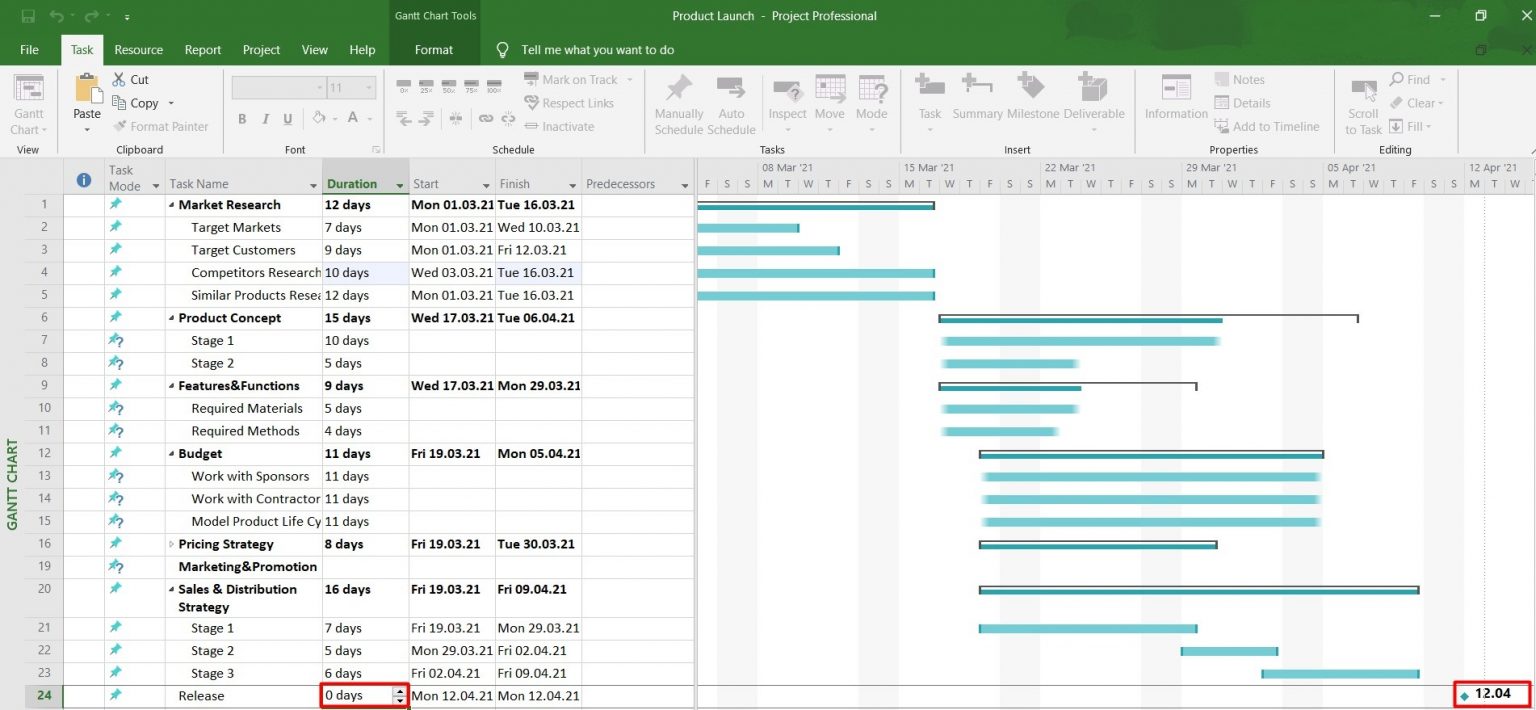
Task: Select the Milestone insert icon
Action: pyautogui.click(x=1030, y=95)
